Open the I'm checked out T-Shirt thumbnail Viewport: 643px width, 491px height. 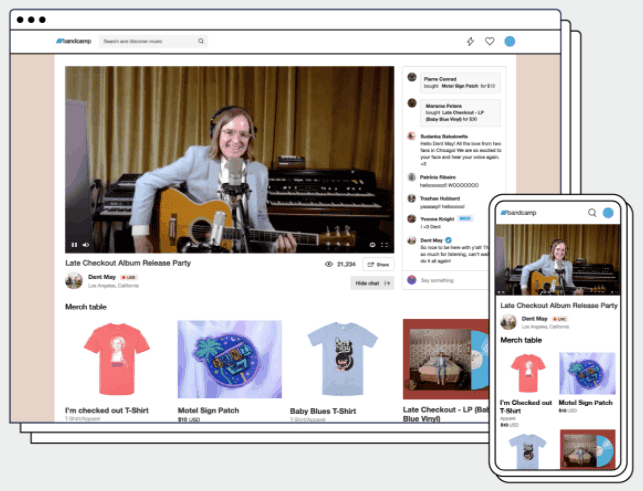[x=116, y=359]
